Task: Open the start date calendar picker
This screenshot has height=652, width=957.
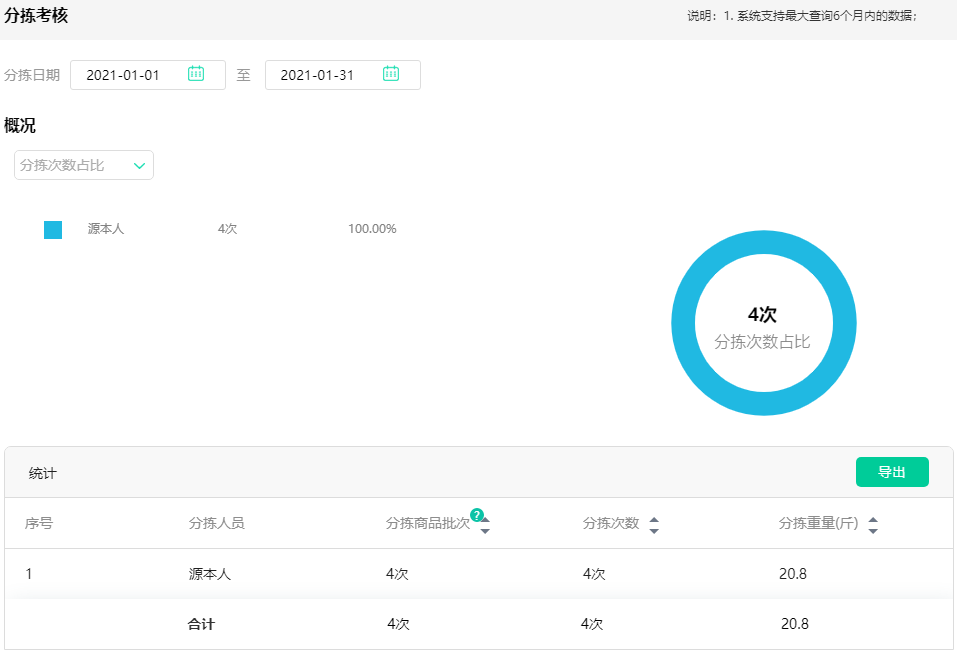Action: (196, 74)
